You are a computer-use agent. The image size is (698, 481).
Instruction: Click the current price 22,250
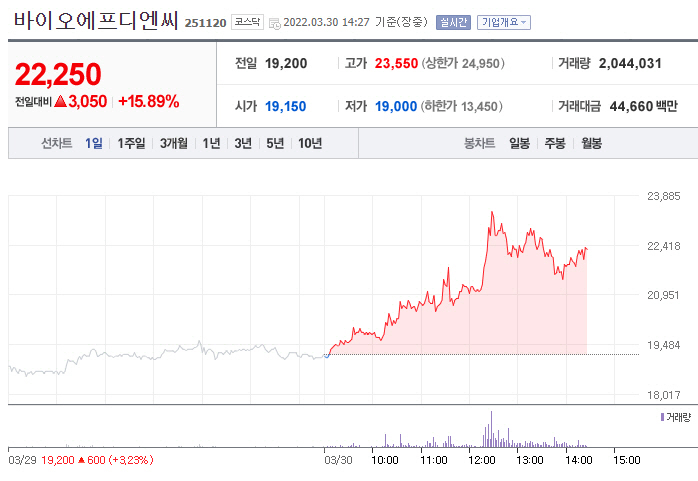[58, 73]
